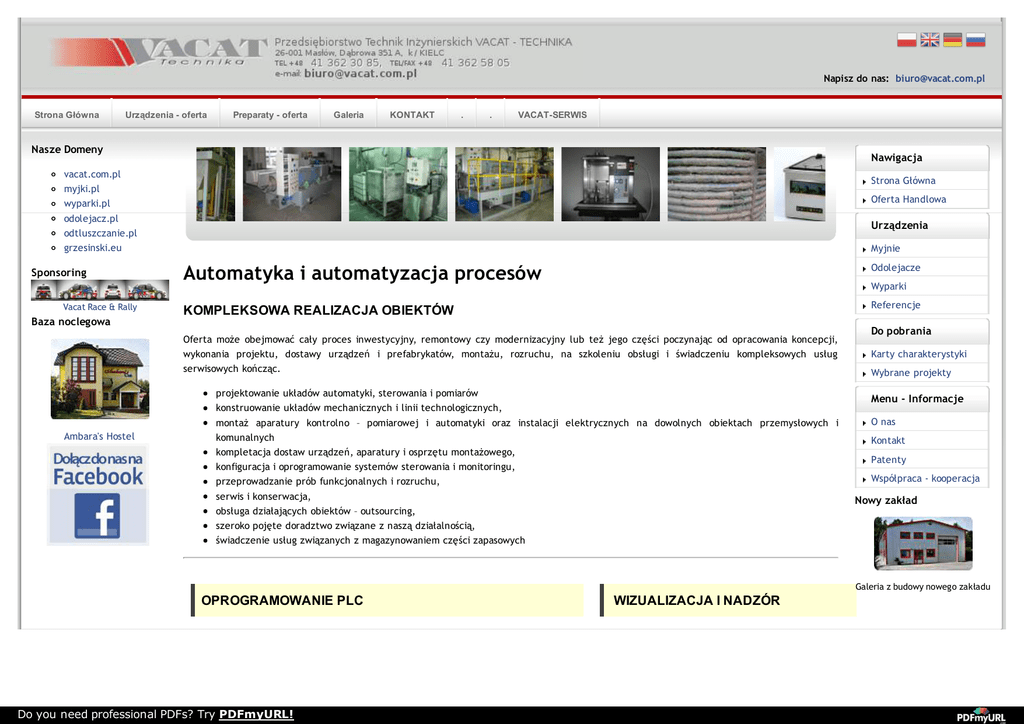Open Karty charakterystyki in the sidebar
This screenshot has height=724, width=1024.
918,354
